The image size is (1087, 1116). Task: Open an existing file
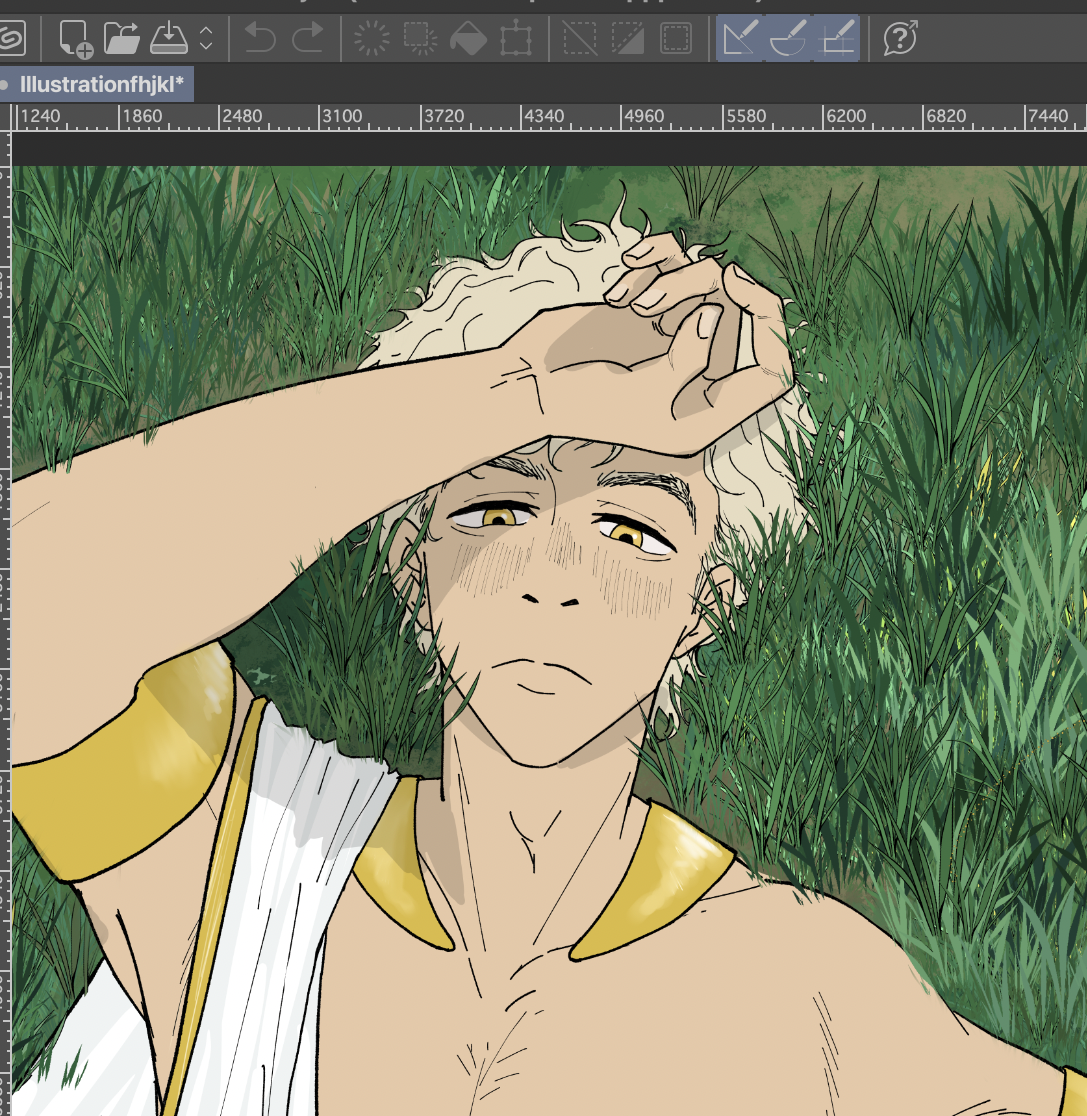tap(122, 38)
